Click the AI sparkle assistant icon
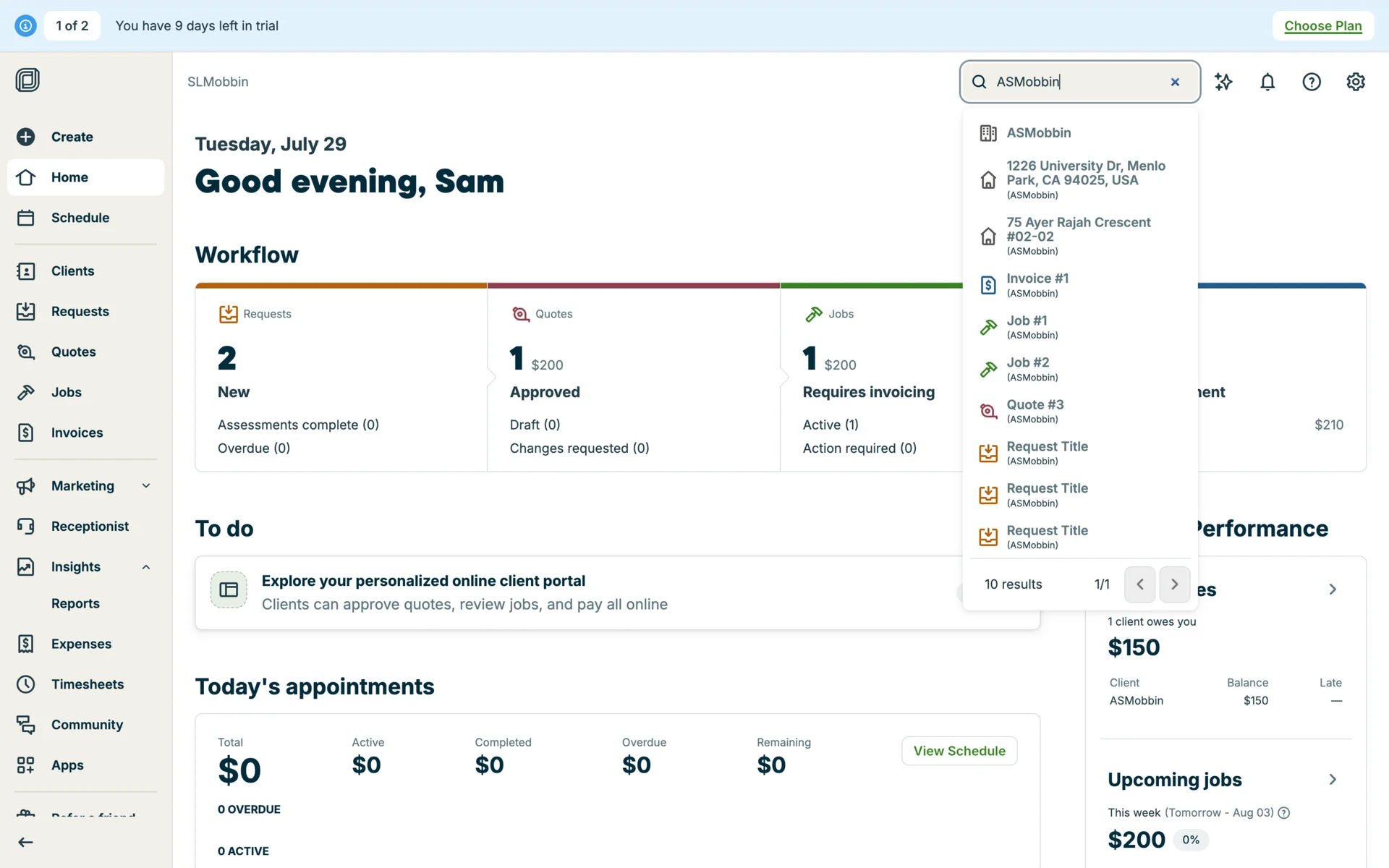This screenshot has width=1389, height=868. [1223, 82]
